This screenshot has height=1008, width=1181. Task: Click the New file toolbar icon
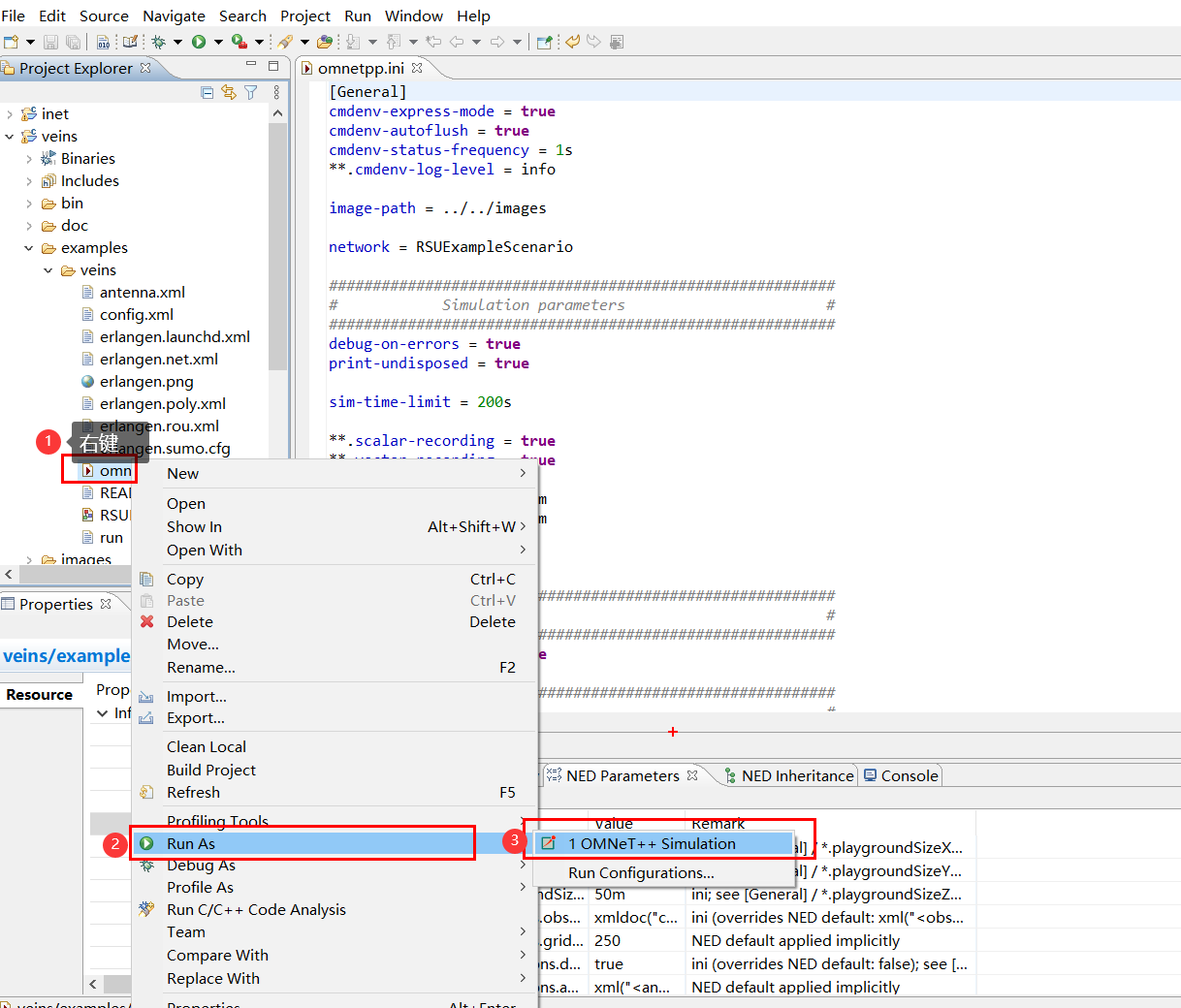[12, 42]
